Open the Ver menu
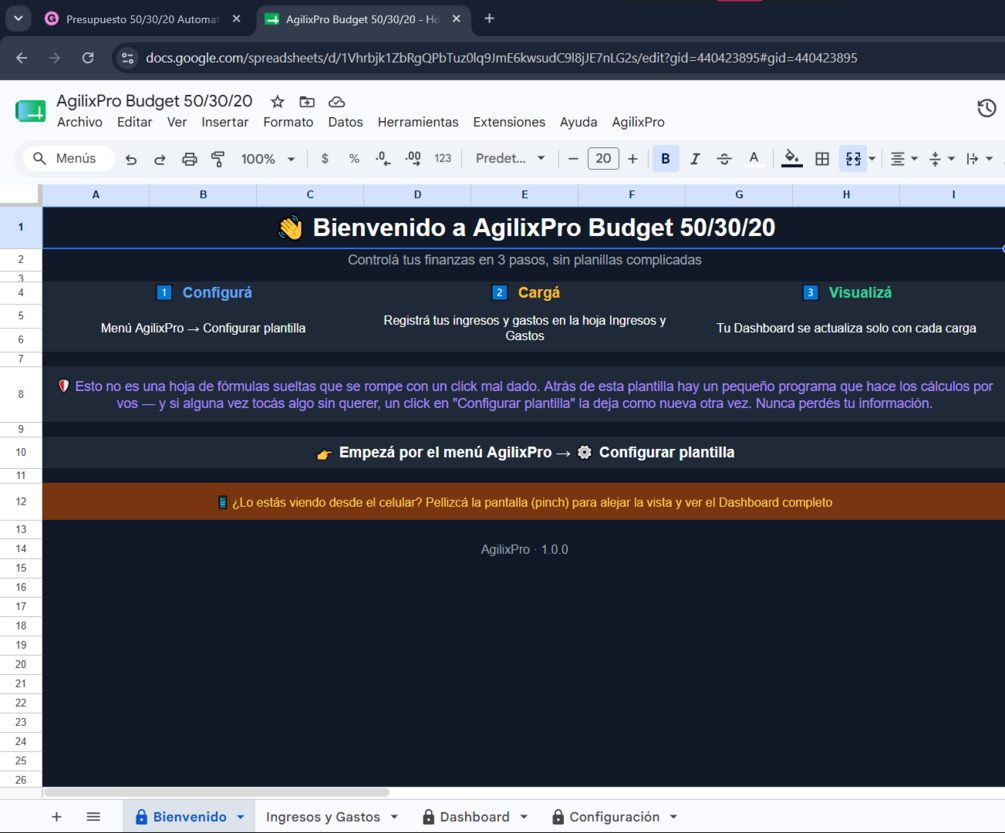 [177, 122]
